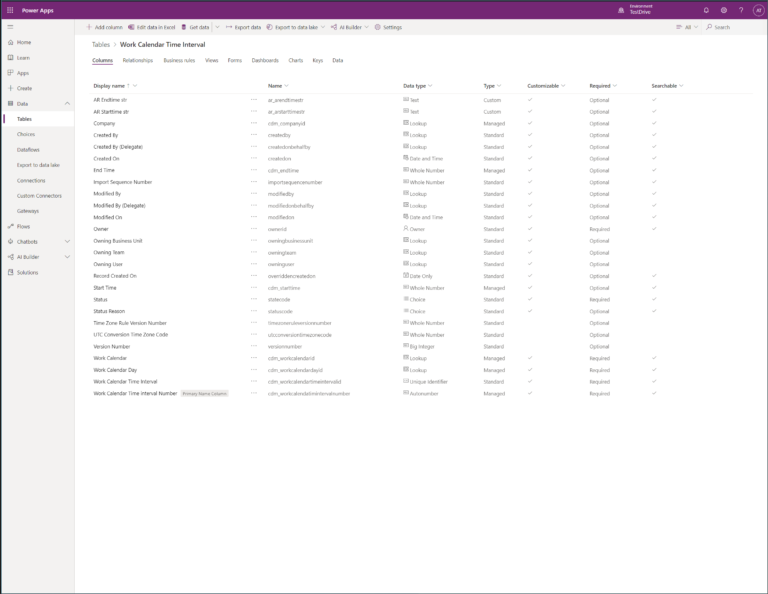The width and height of the screenshot is (768, 594).
Task: Open more options for Version Number row
Action: [x=254, y=347]
